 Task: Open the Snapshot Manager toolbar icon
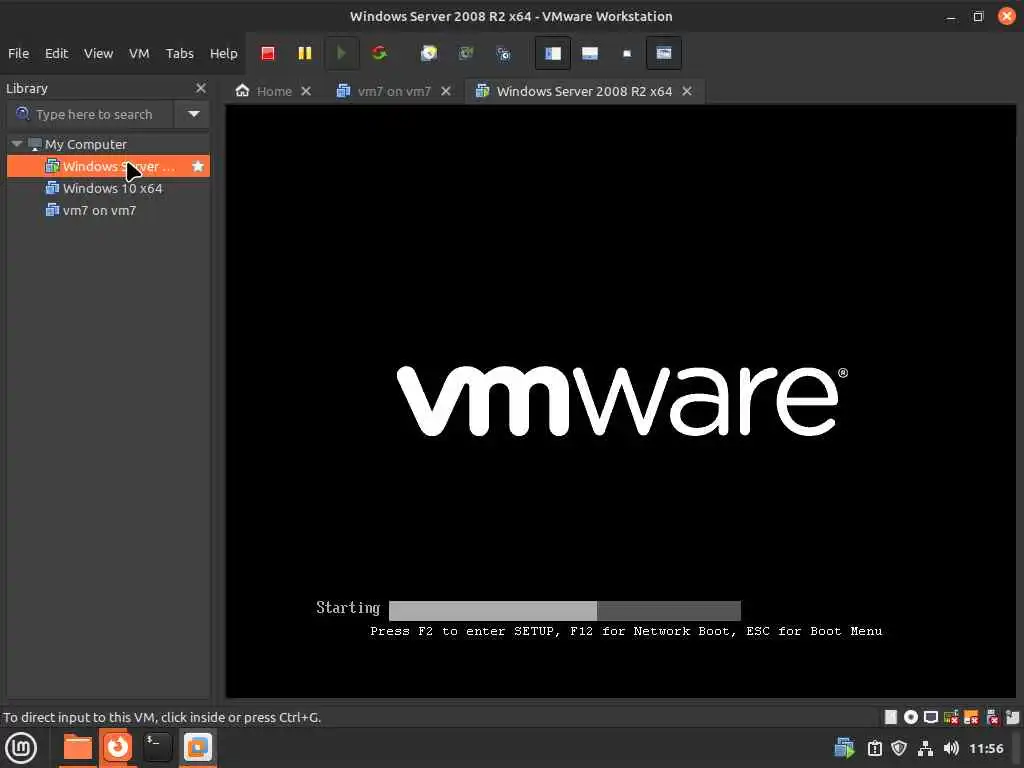point(503,54)
